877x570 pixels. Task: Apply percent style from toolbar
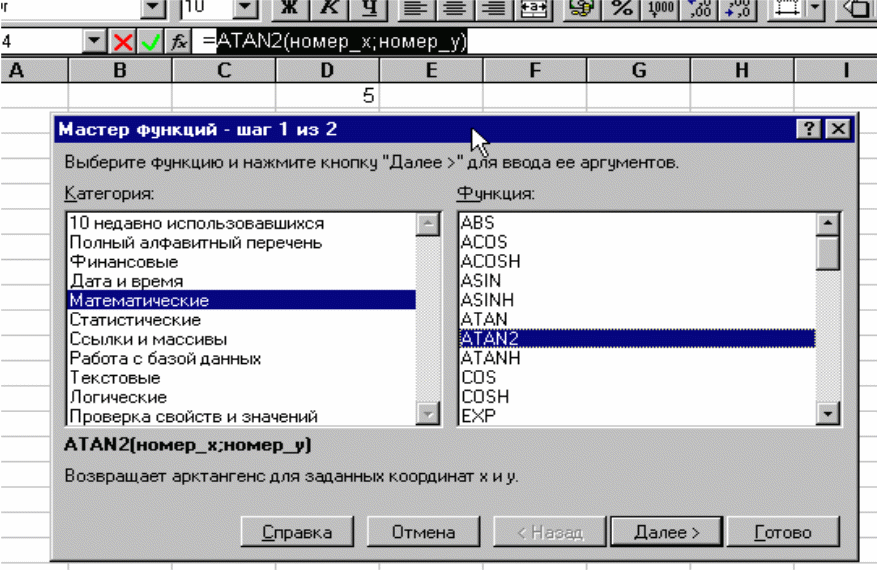point(622,10)
